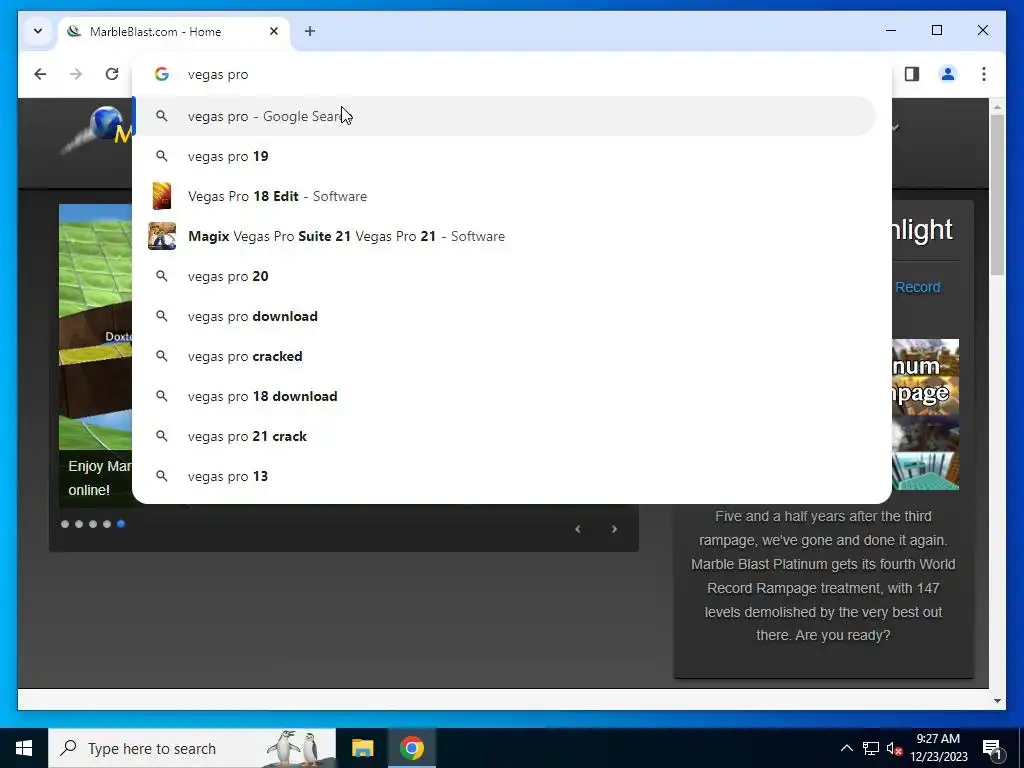This screenshot has height=768, width=1024.
Task: Select the active blue carousel dot
Action: 121,524
